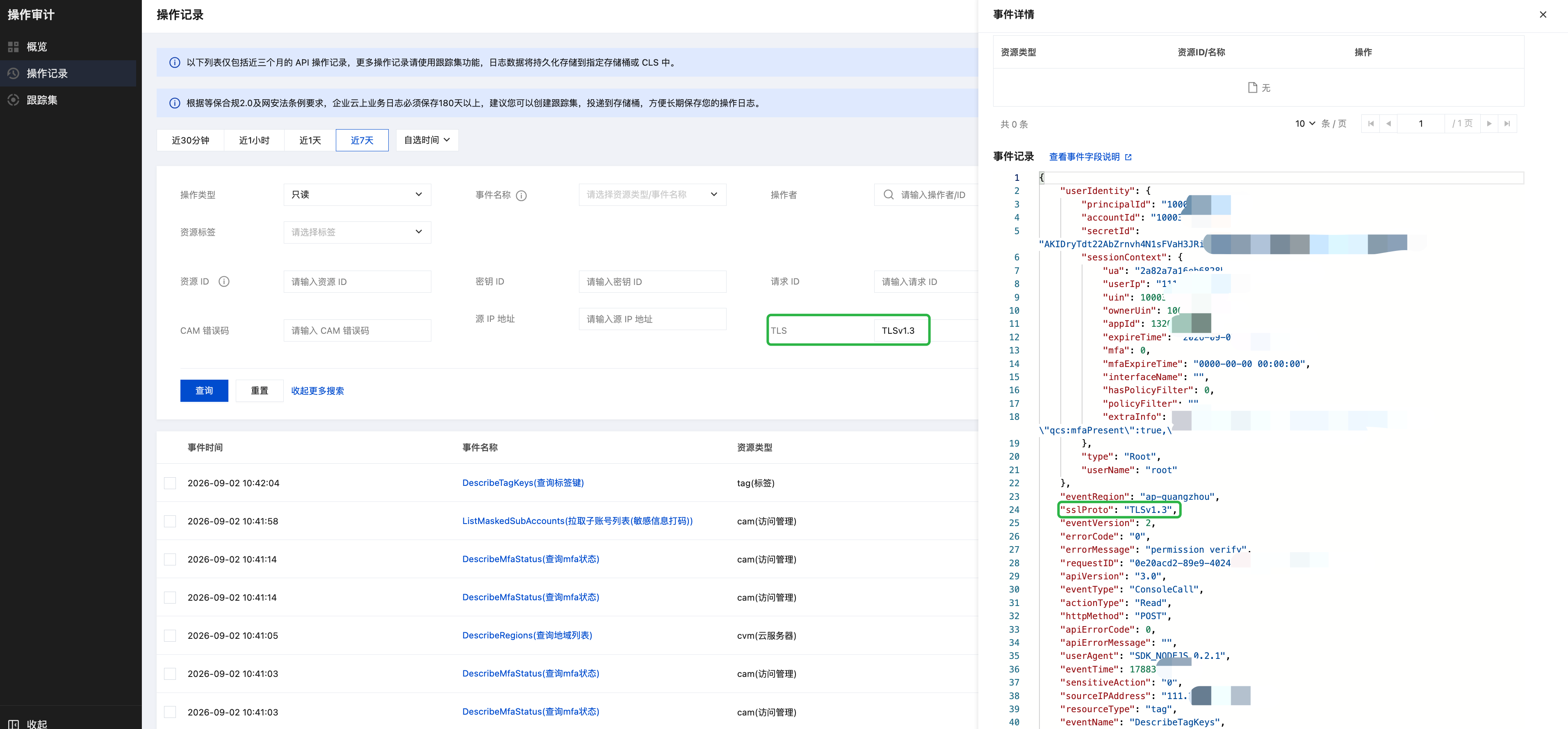Click the info icon beside 资源 ID

[224, 282]
